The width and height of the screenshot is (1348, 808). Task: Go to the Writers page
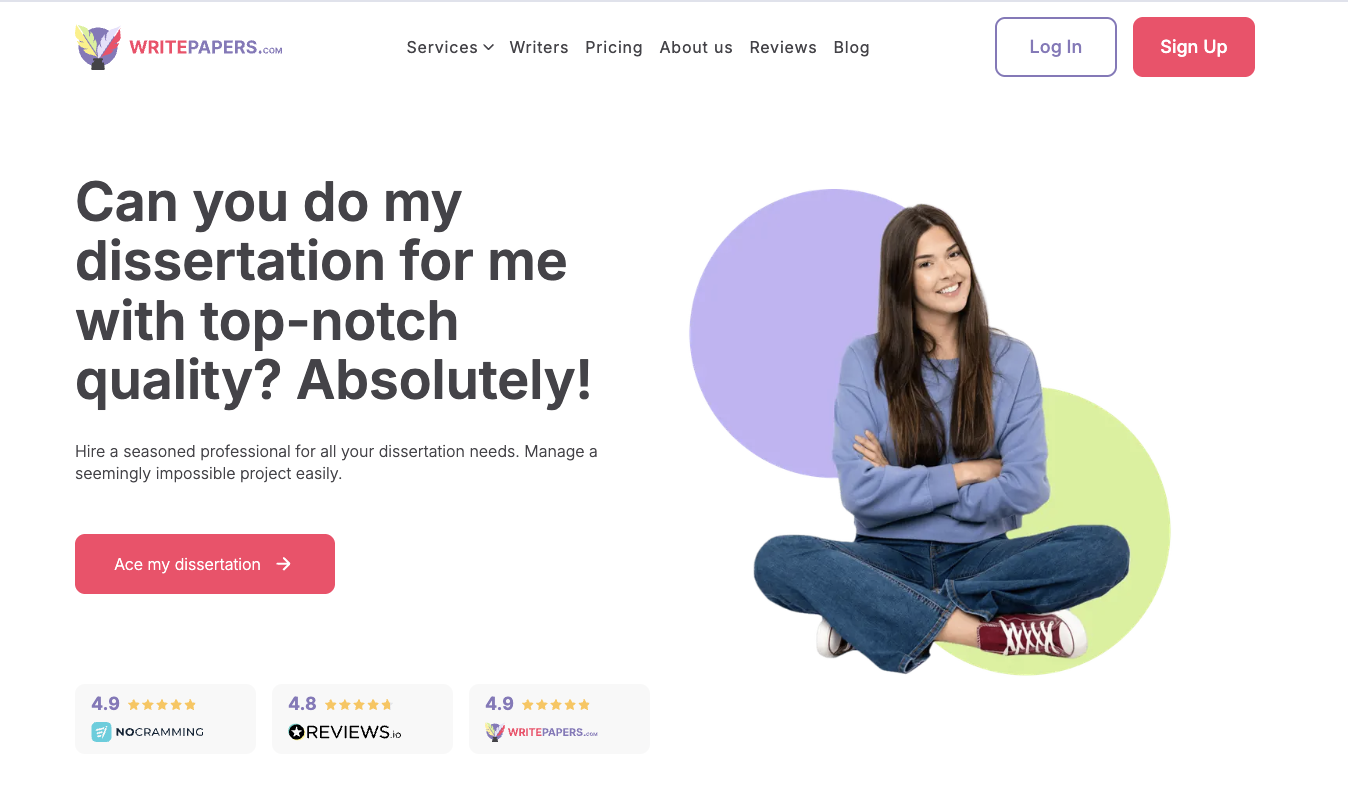coord(539,47)
